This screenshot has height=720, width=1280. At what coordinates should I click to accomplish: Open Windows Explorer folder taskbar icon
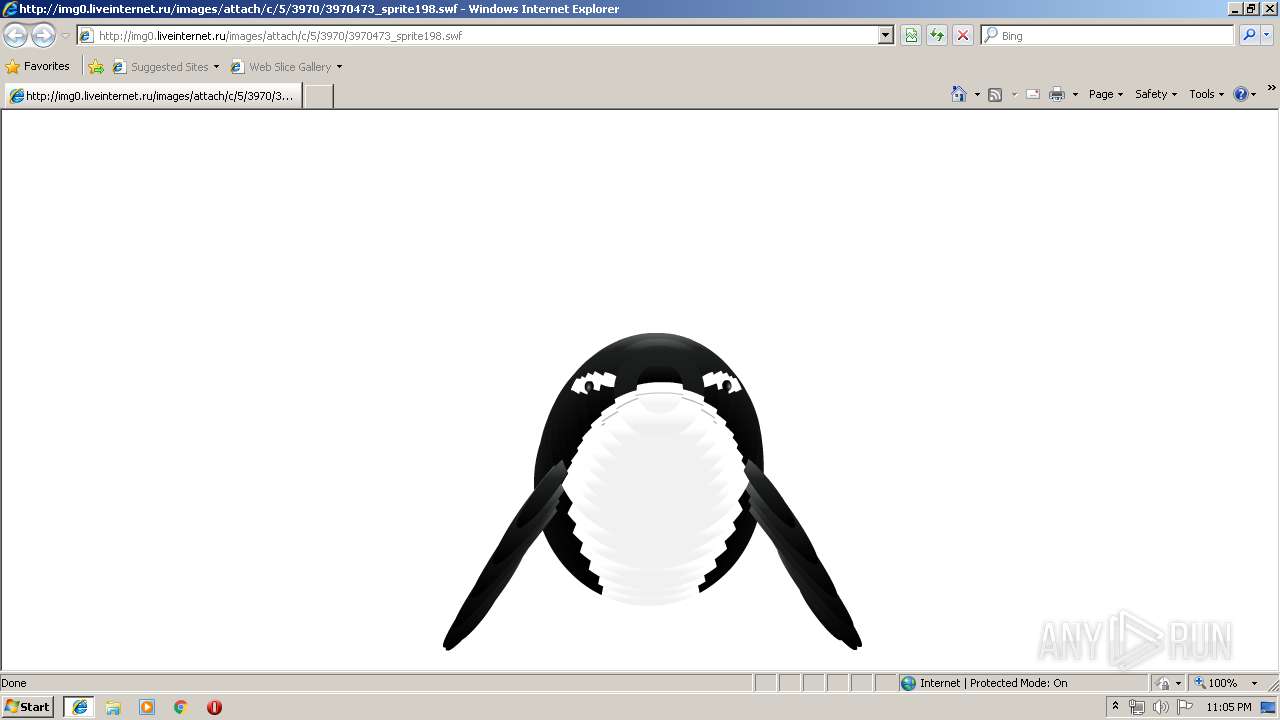tap(113, 707)
